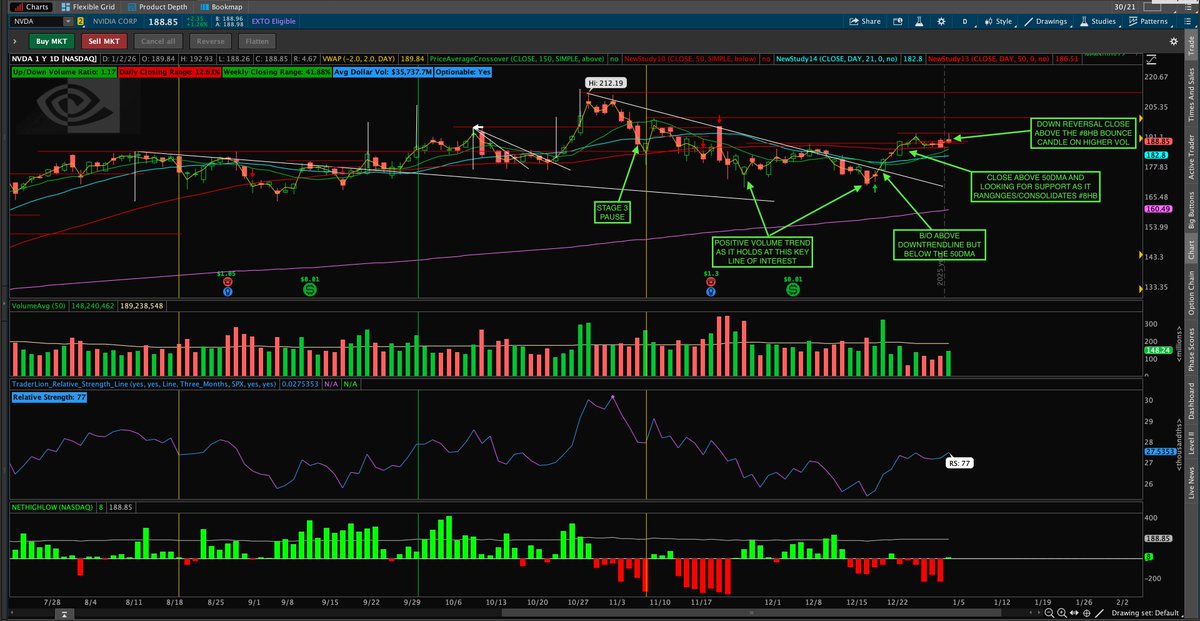Viewport: 1200px width, 621px height.
Task: Click the NETHIGHLOW (NASDAQ) study label
Action: click(53, 508)
